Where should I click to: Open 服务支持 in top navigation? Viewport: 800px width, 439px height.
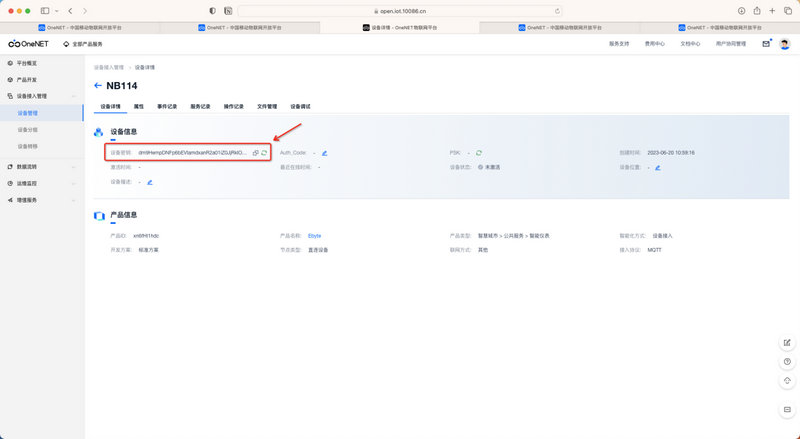tap(619, 44)
